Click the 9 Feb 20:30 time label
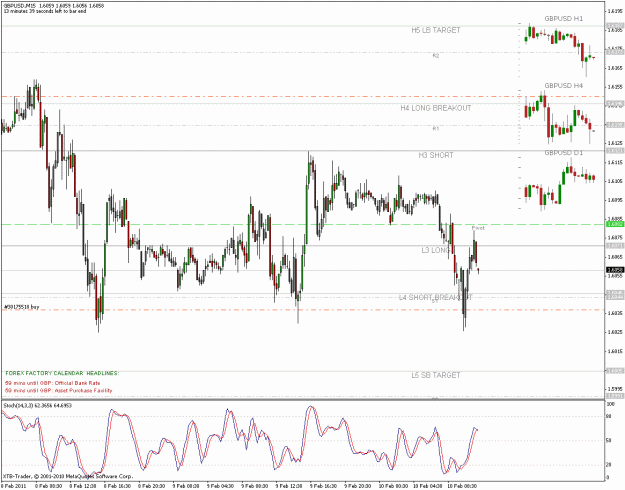 click(x=358, y=486)
